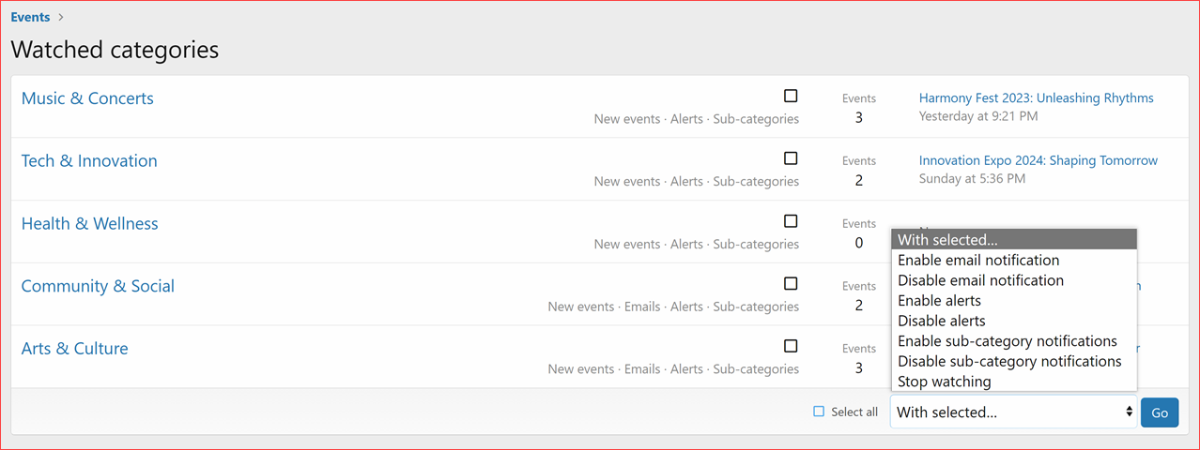Open the With selected dropdown

pos(1013,412)
